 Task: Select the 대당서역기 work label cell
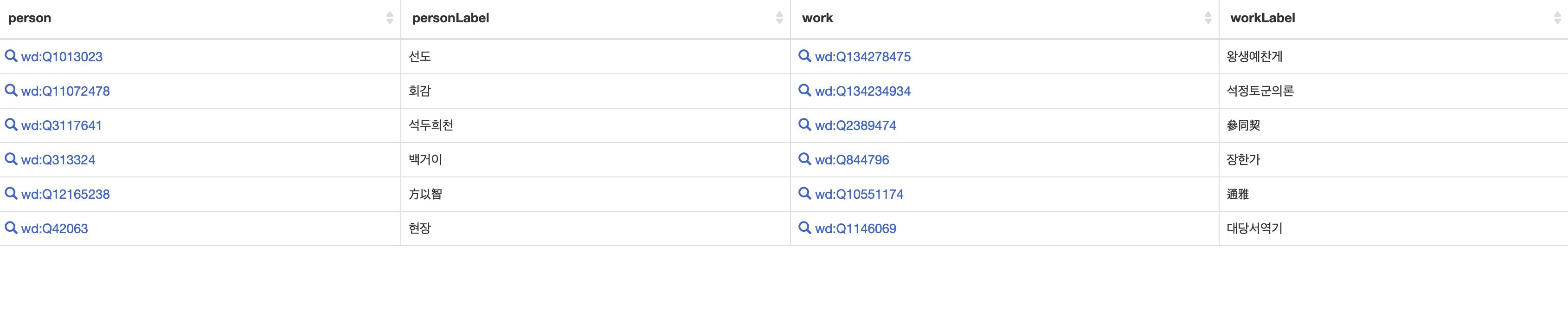[1254, 228]
